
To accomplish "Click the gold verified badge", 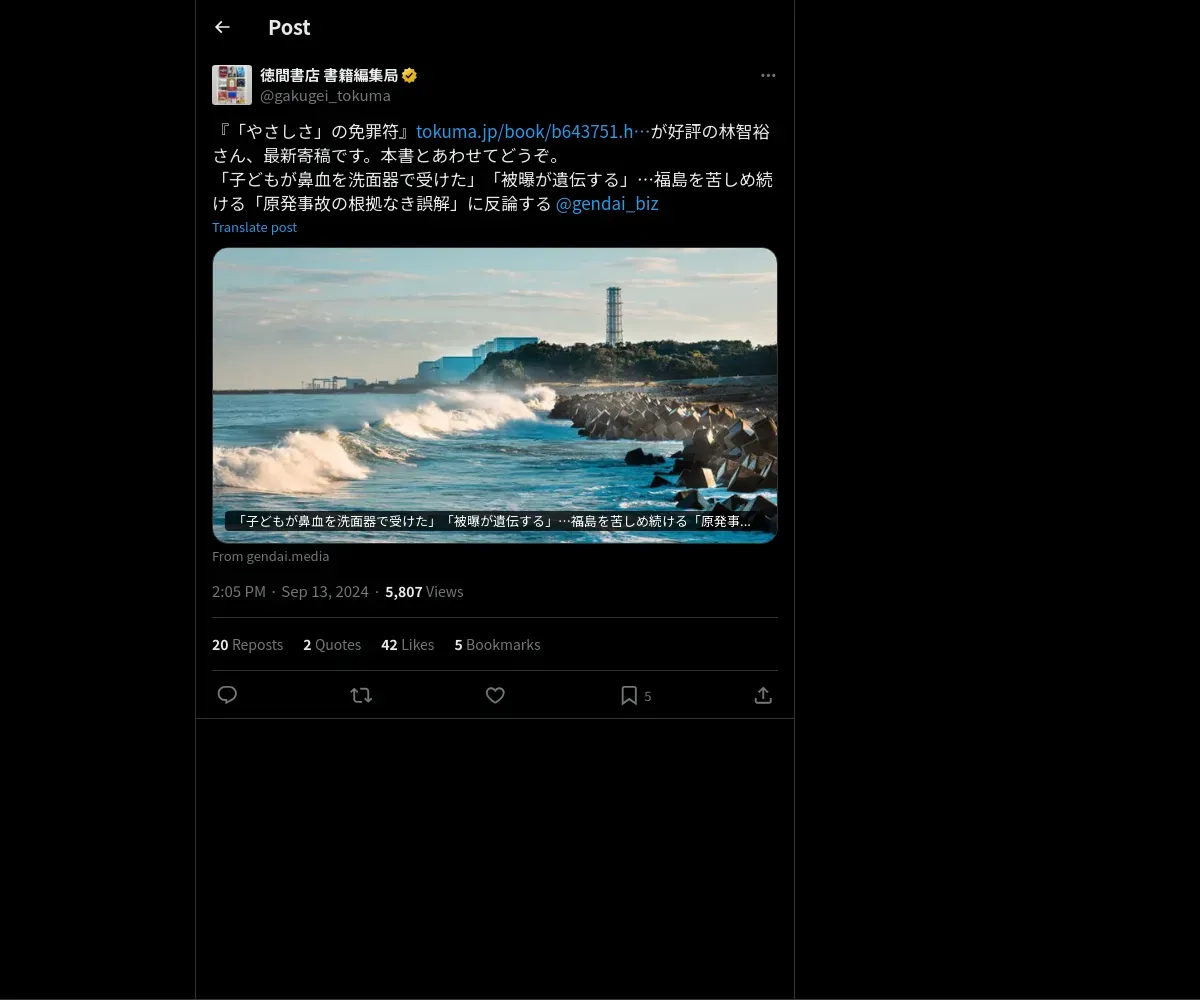I will point(410,75).
